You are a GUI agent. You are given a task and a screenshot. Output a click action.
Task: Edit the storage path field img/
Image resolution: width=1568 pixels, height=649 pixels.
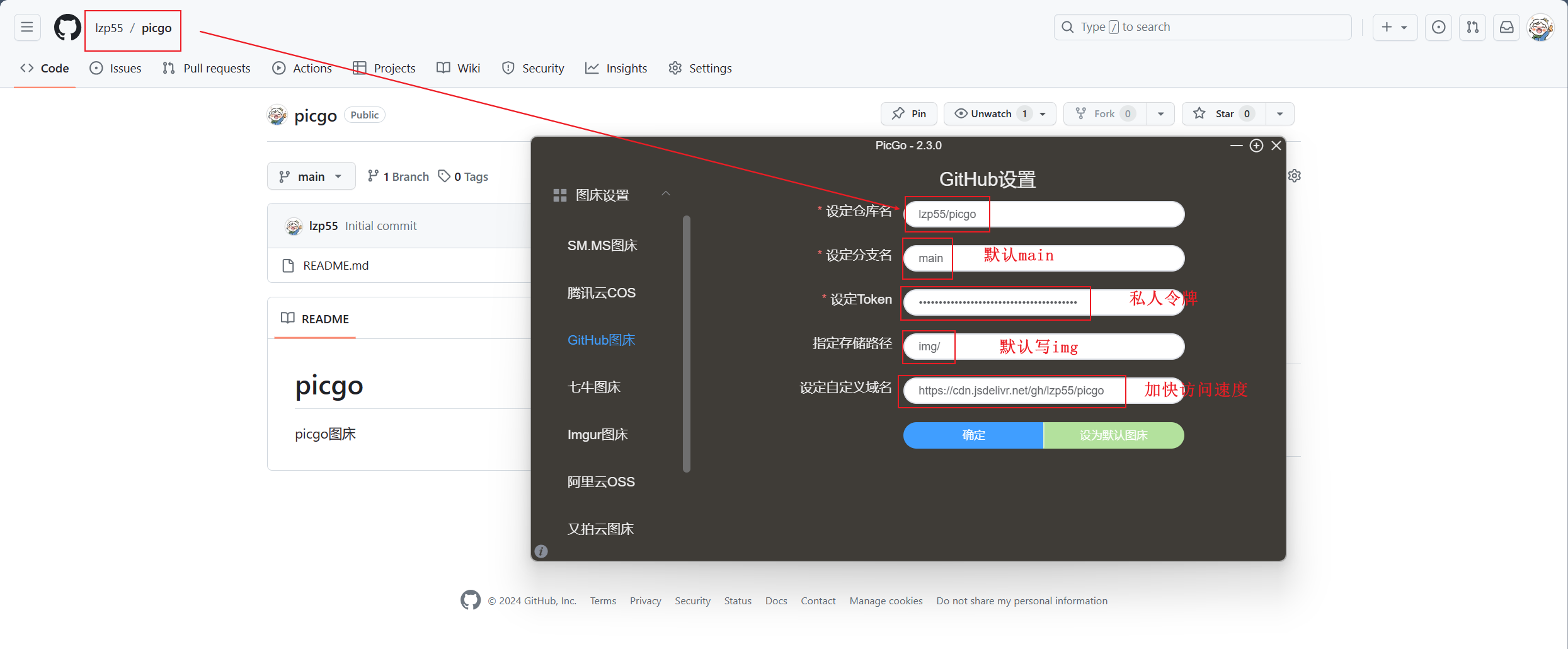tap(1044, 347)
